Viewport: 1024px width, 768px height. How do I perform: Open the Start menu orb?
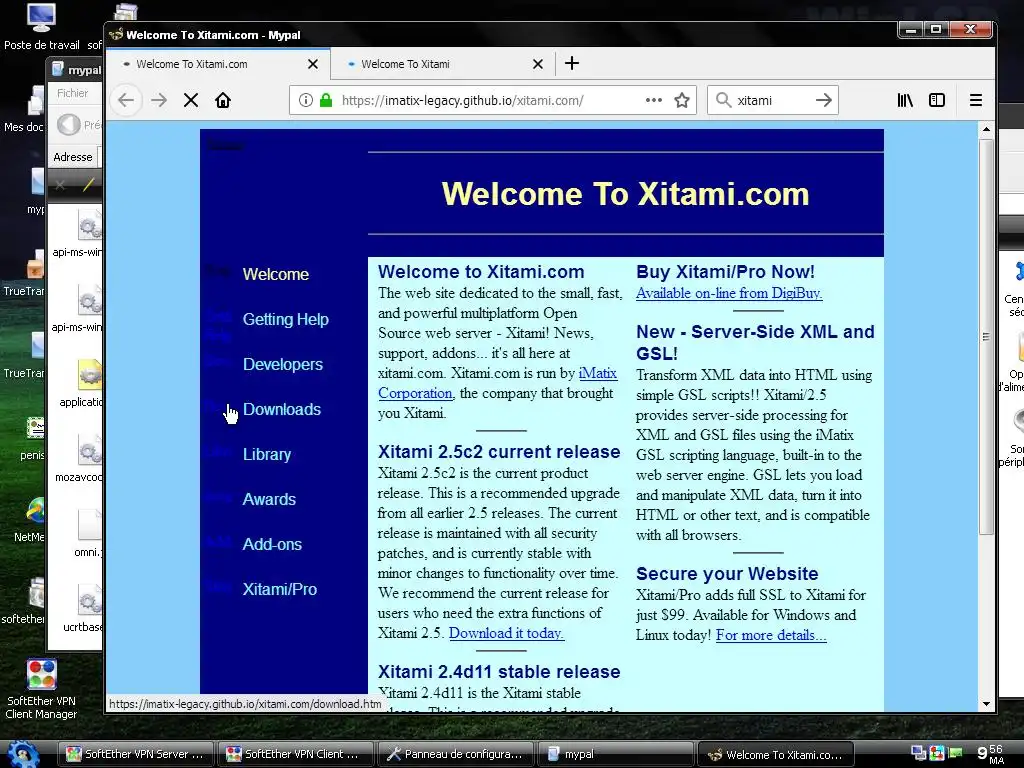coord(23,754)
